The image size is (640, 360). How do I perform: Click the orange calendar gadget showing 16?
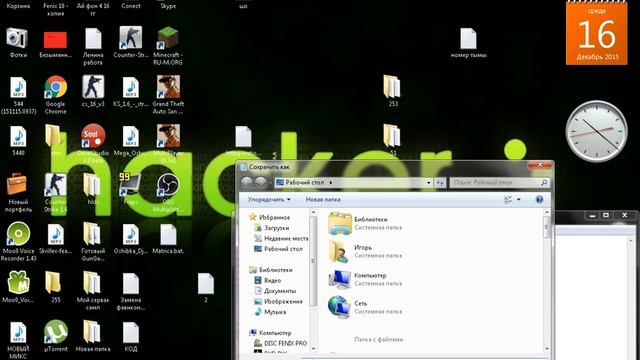pyautogui.click(x=596, y=33)
